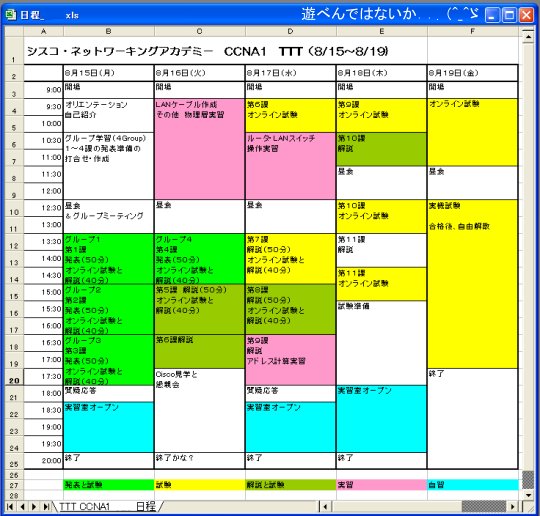Select row 20 header
The width and height of the screenshot is (540, 516).
pyautogui.click(x=14, y=377)
